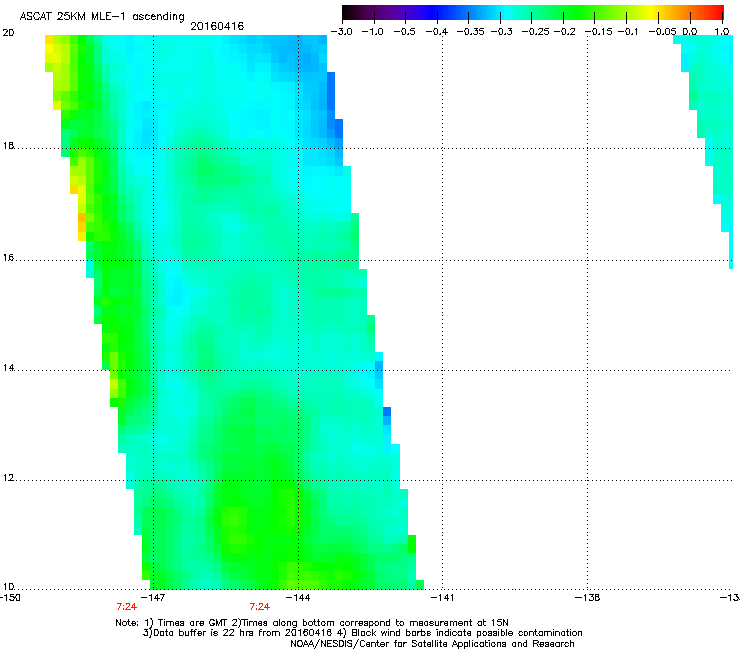Click the latitude label 16
Screen dimensions: 740x650
pos(8,258)
